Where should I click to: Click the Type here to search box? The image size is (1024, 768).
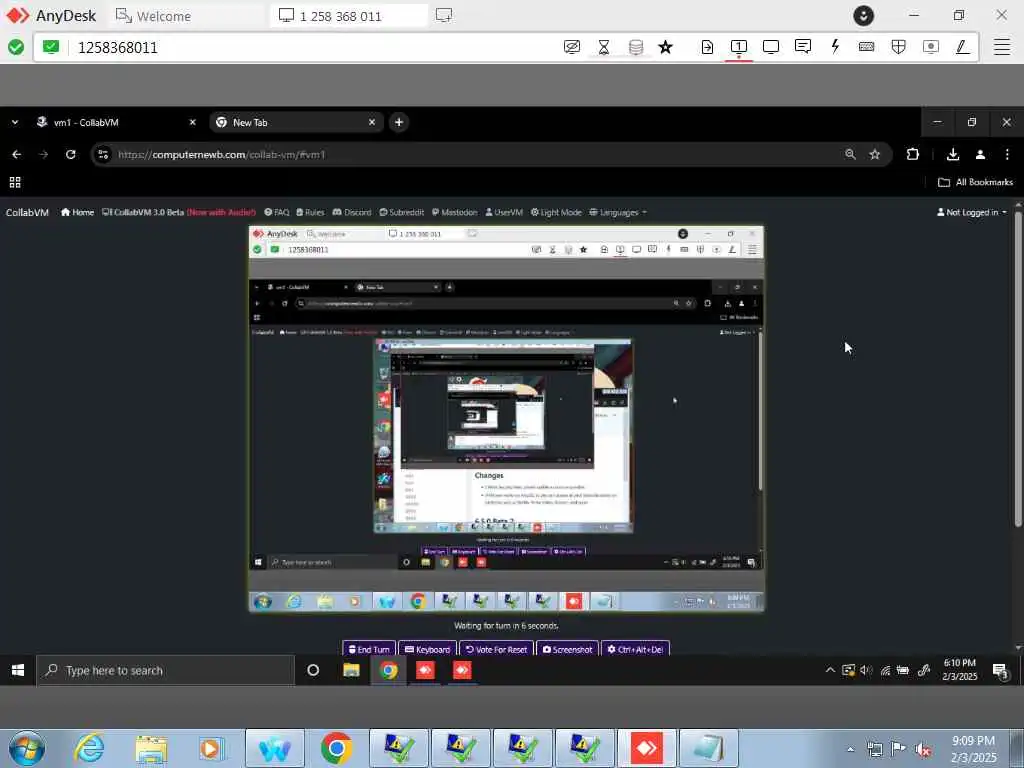click(x=166, y=671)
